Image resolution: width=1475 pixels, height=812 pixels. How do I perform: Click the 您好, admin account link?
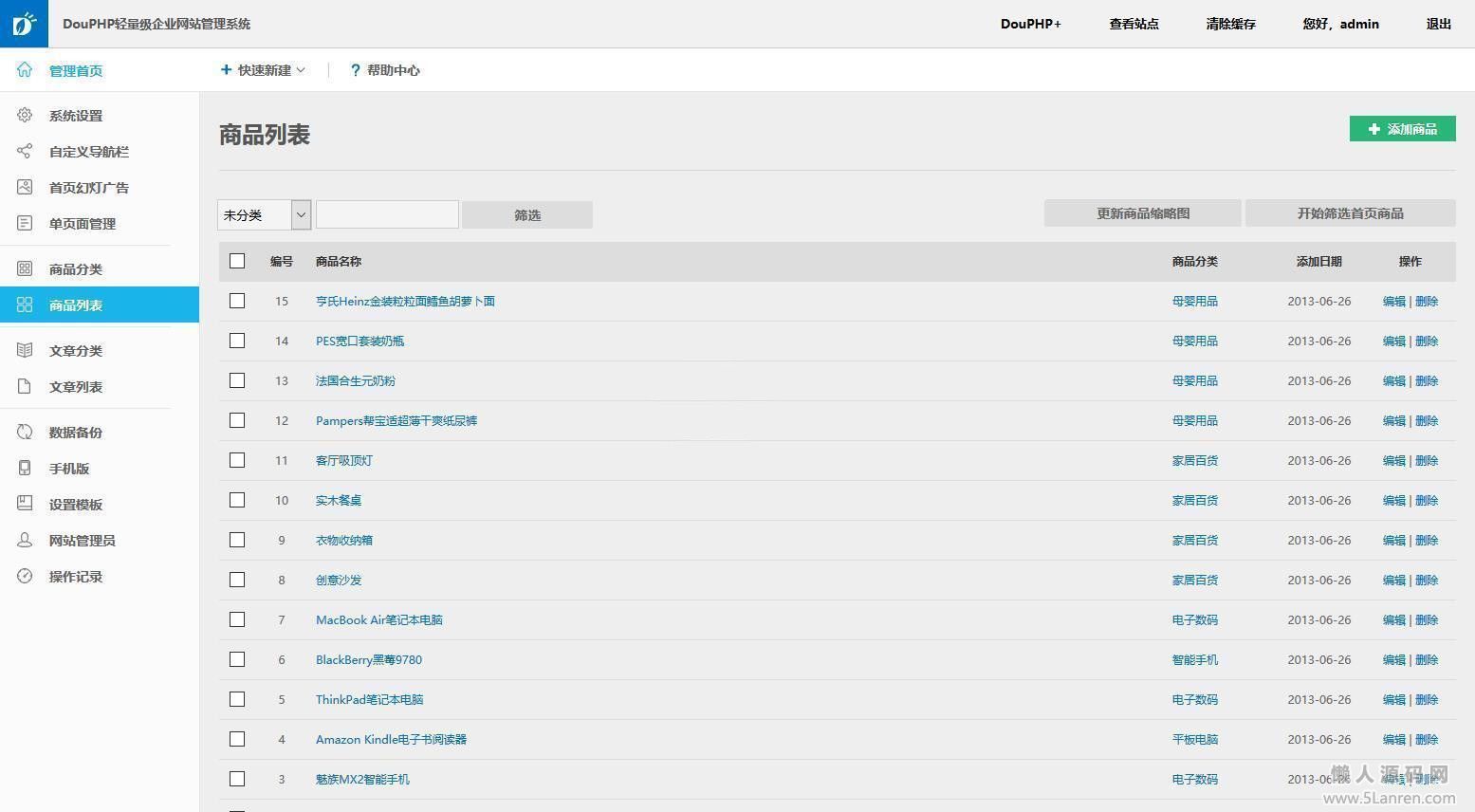pyautogui.click(x=1340, y=24)
